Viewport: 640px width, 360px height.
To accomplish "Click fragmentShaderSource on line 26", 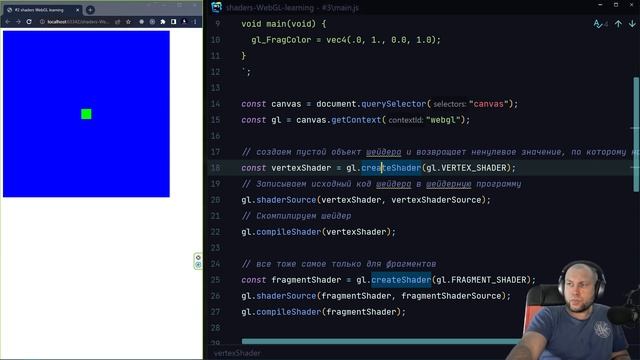I will (451, 296).
